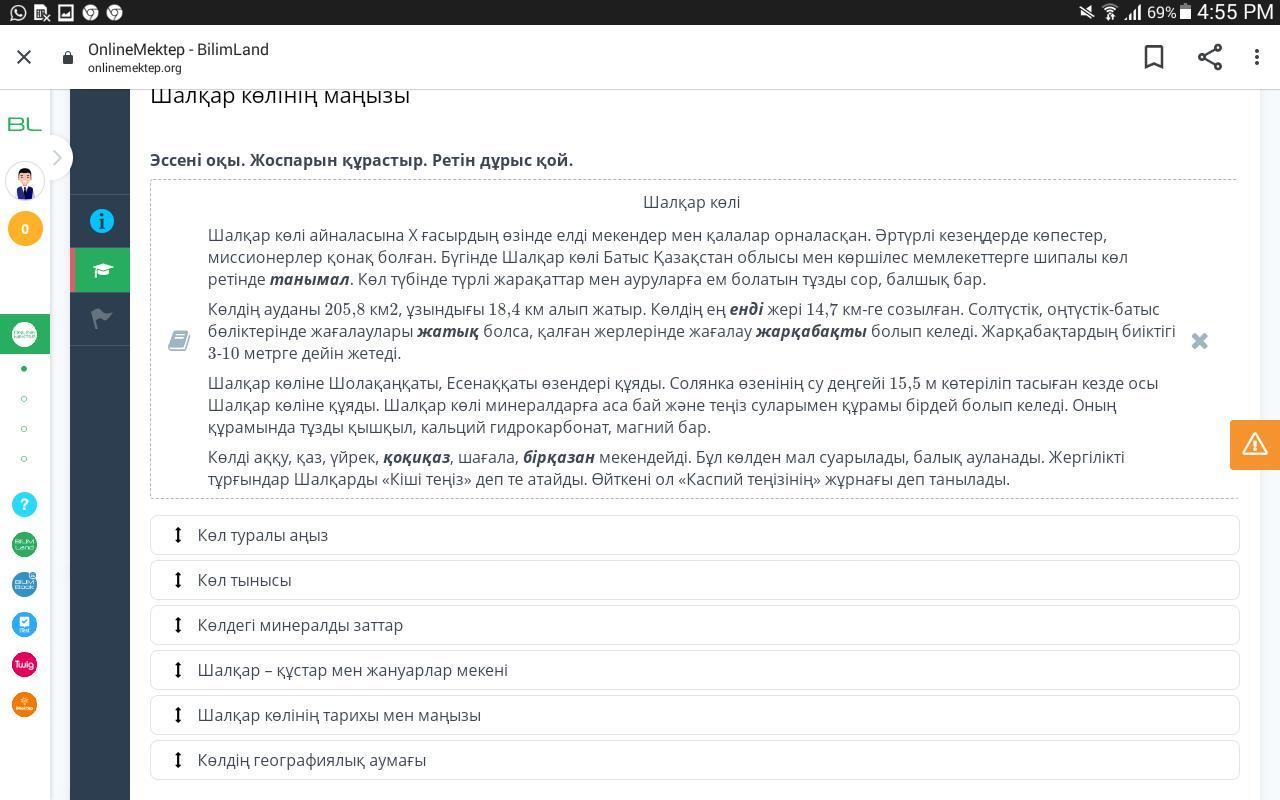This screenshot has height=800, width=1280.
Task: Open WhatsApp notification in status bar
Action: (x=17, y=12)
